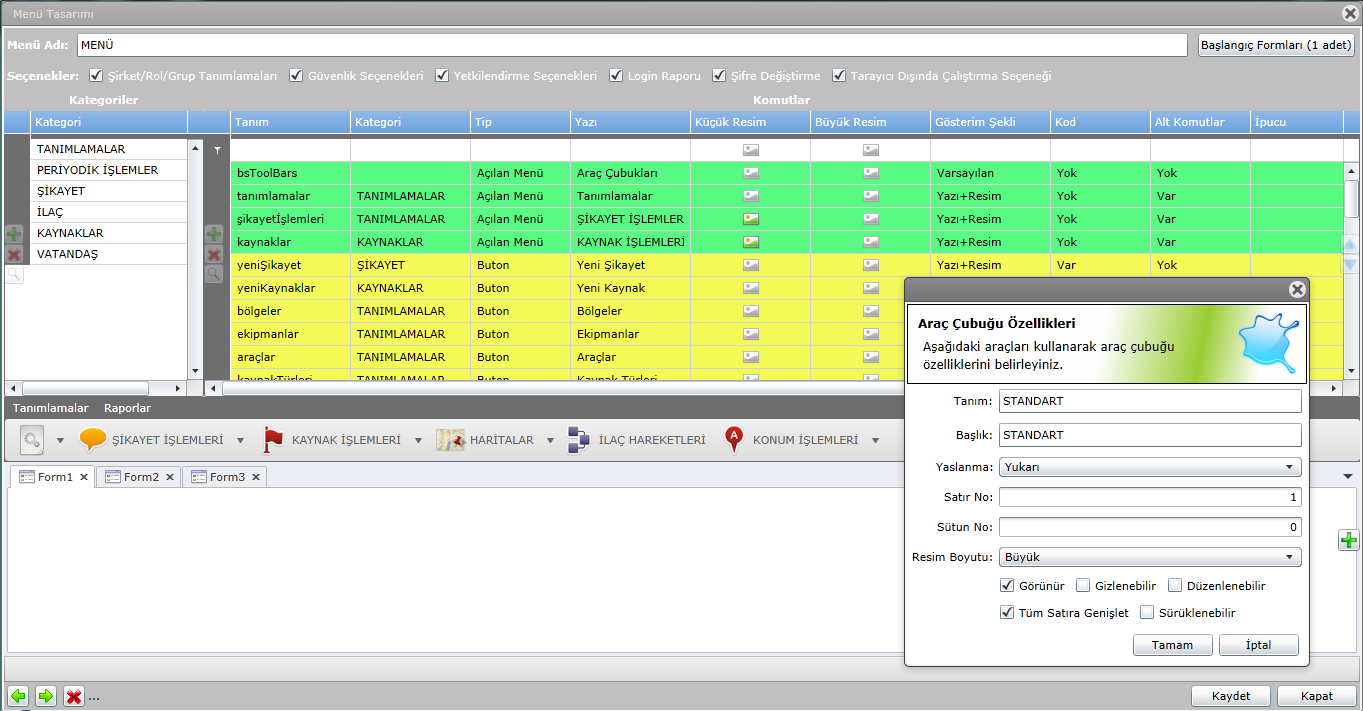
Task: Check the Gizlenebilir checkbox
Action: tap(1083, 585)
